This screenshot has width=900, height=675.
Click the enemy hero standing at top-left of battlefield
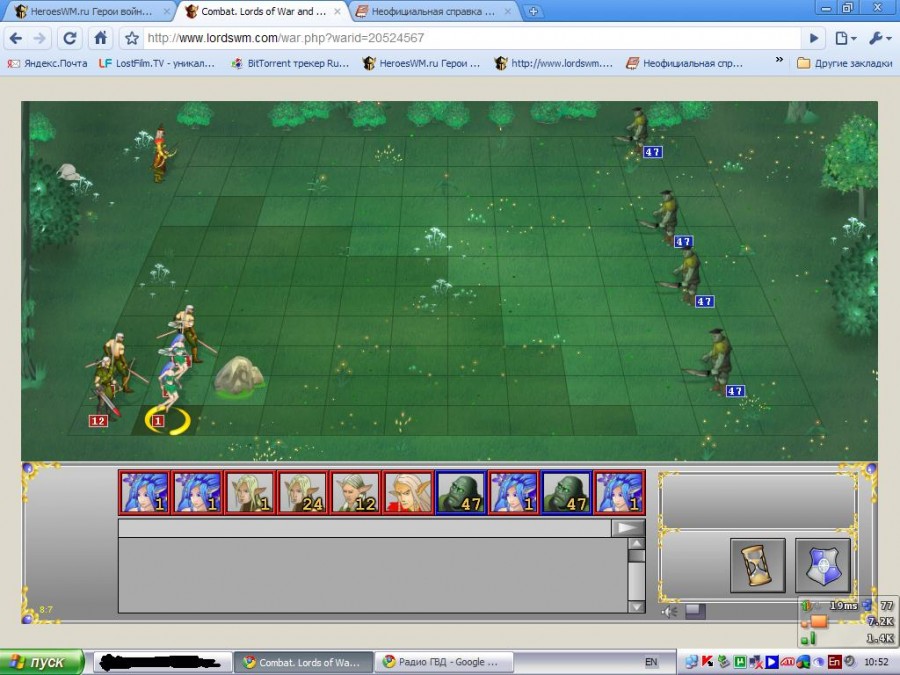pyautogui.click(x=162, y=154)
